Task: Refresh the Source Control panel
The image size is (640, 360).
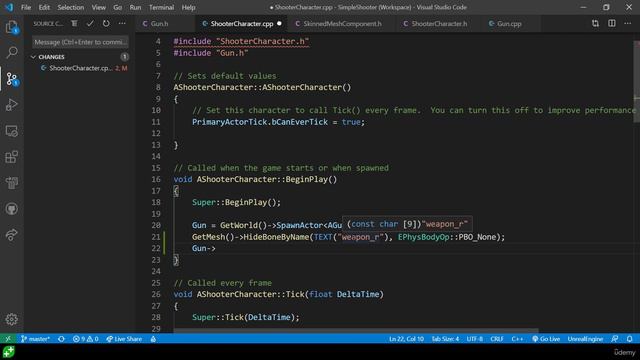Action: [106, 24]
